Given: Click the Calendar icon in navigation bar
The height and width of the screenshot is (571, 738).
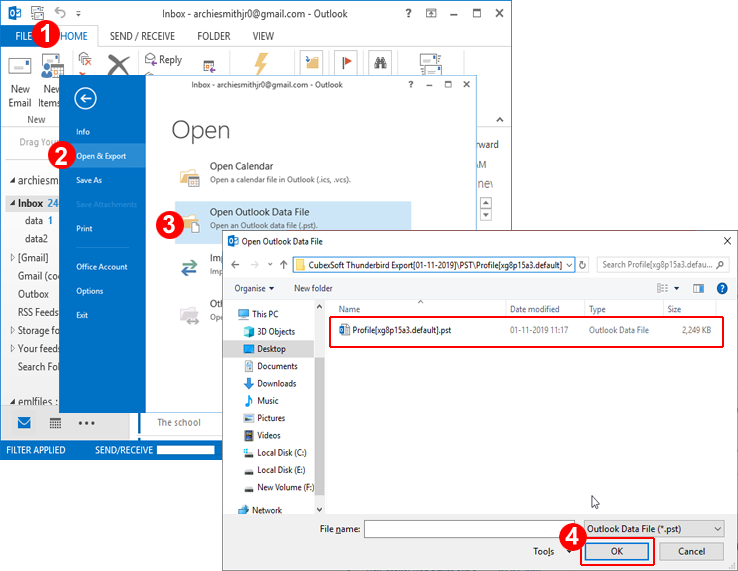Looking at the screenshot, I should point(56,423).
